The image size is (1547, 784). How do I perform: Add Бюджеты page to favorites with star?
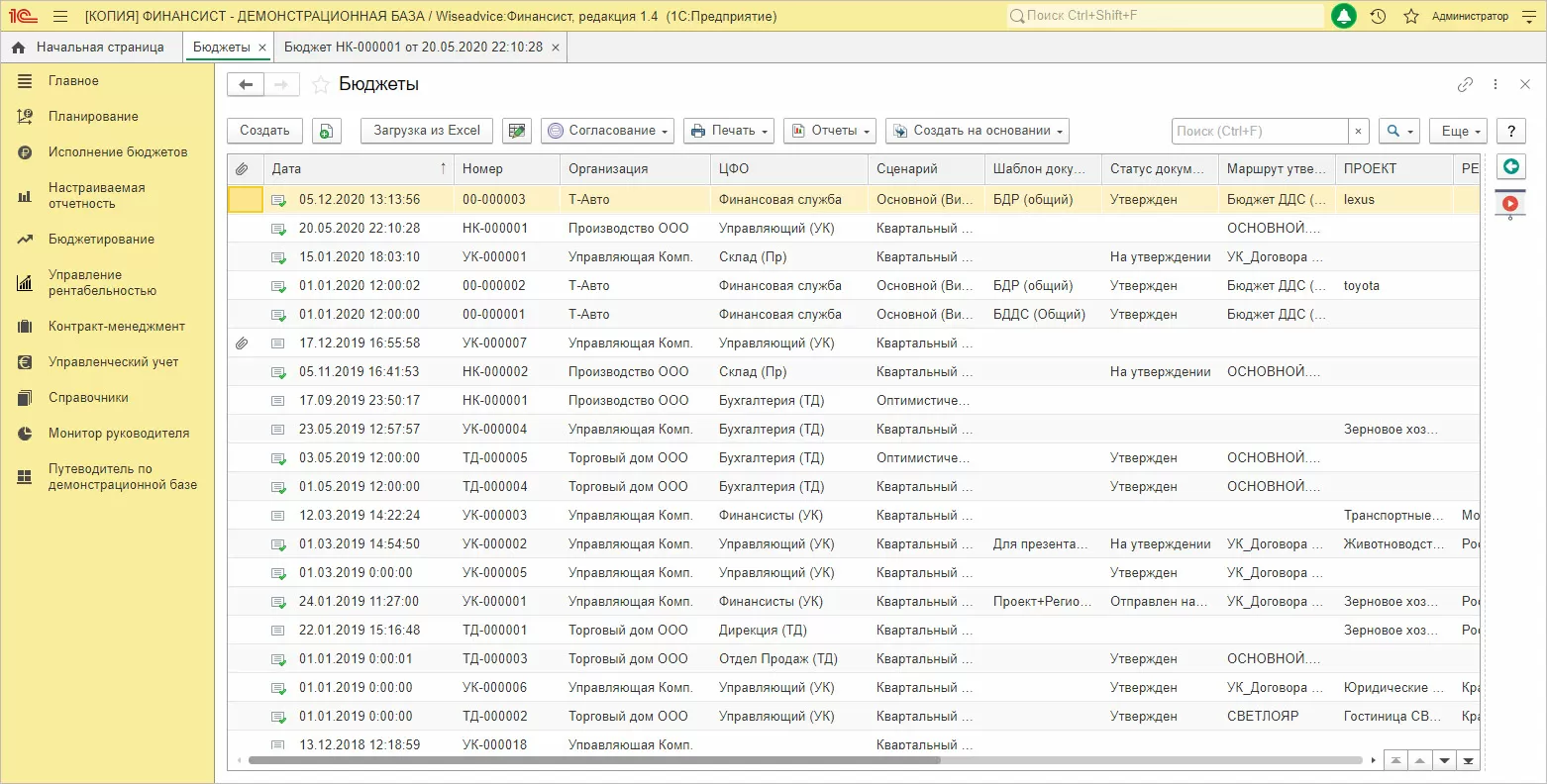click(320, 85)
